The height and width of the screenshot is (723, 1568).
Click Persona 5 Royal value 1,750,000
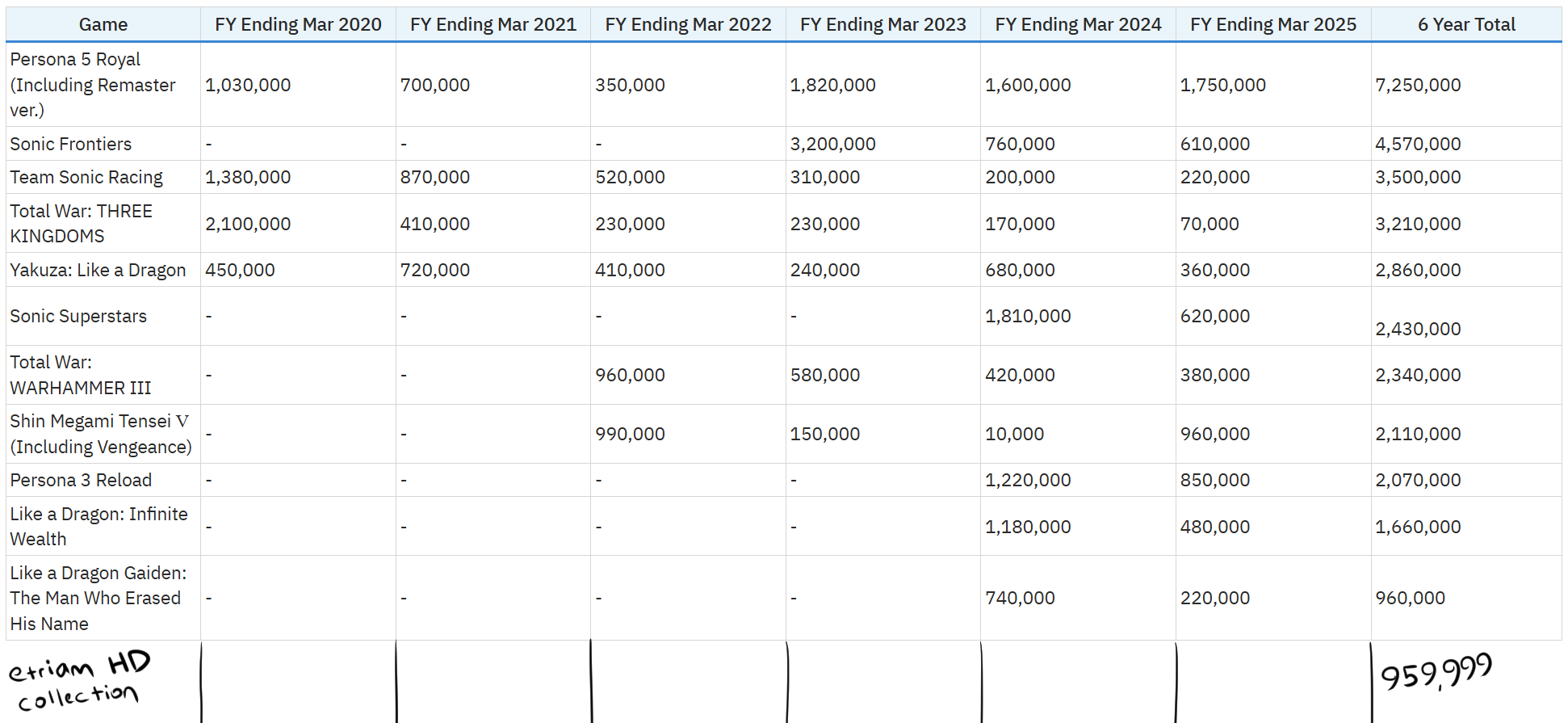pyautogui.click(x=1222, y=85)
